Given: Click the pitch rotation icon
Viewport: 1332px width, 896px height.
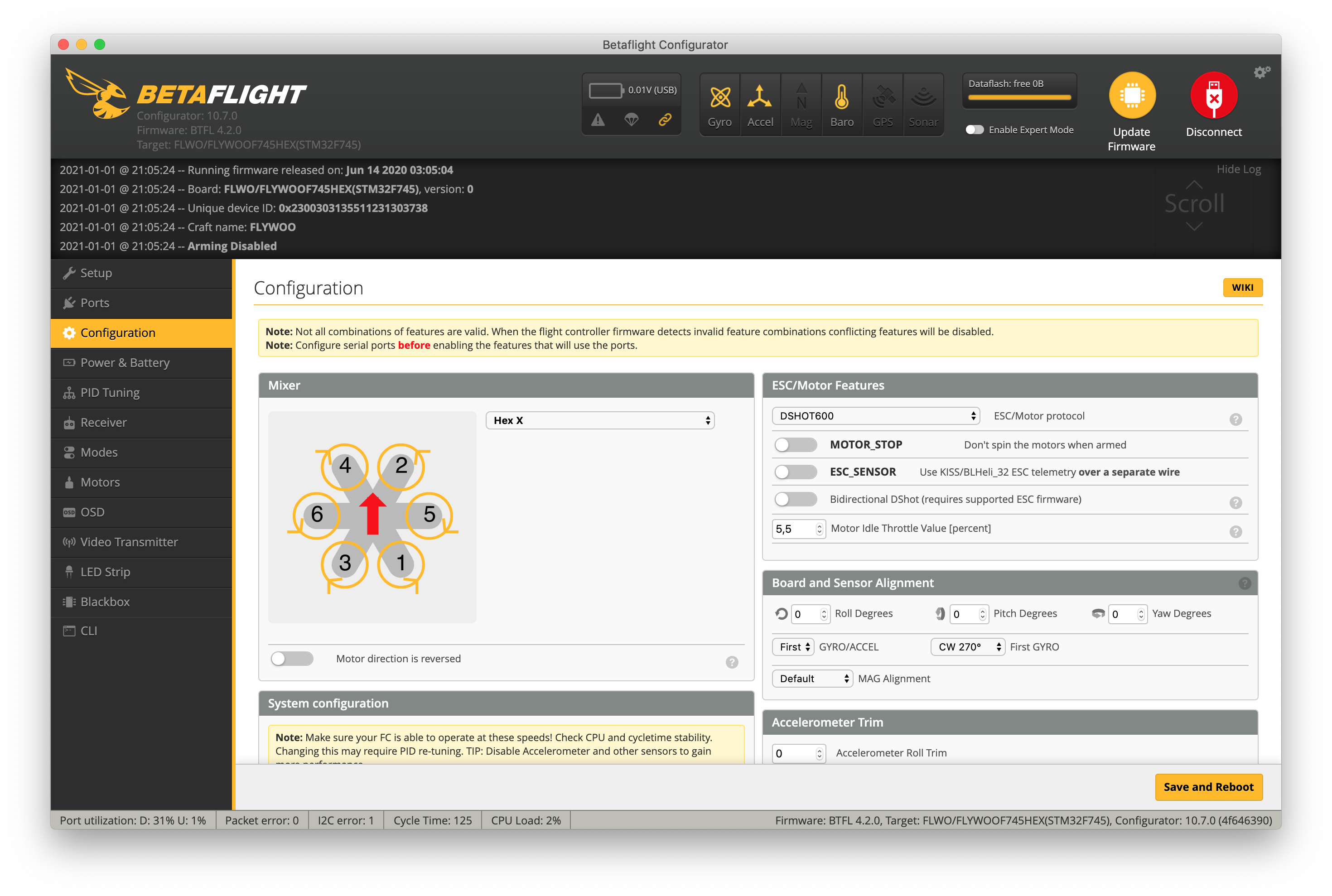Looking at the screenshot, I should click(940, 614).
